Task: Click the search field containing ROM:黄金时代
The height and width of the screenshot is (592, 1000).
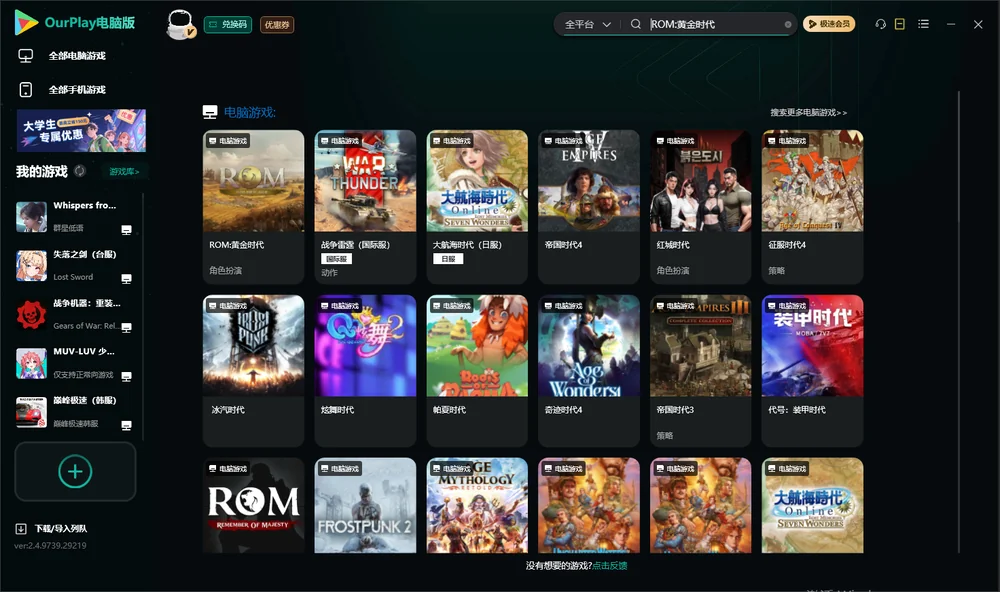Action: pyautogui.click(x=714, y=24)
